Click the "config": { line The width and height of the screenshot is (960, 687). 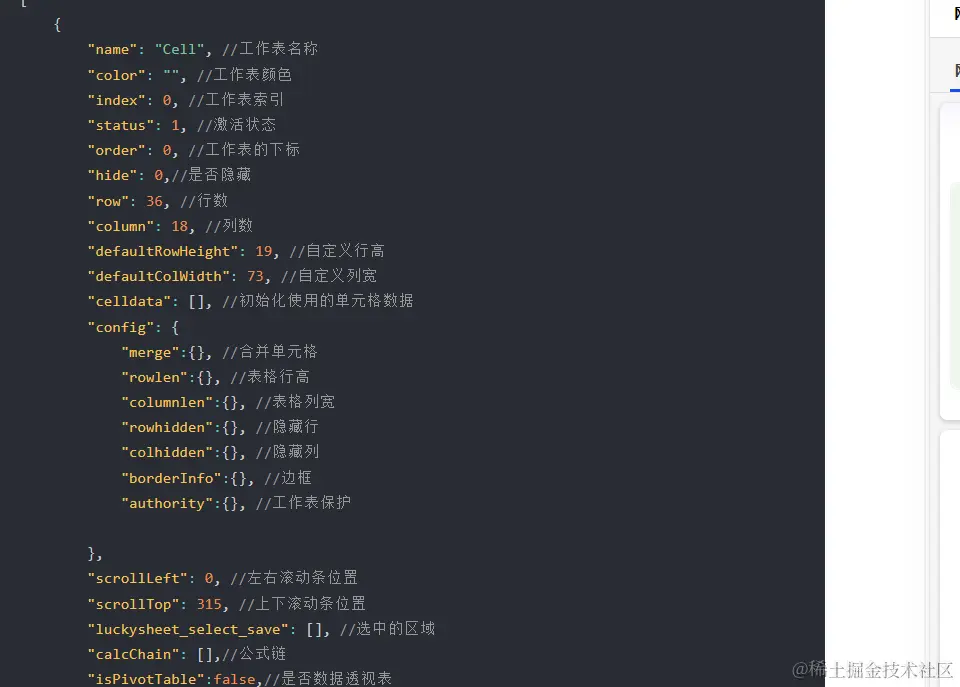coord(133,327)
